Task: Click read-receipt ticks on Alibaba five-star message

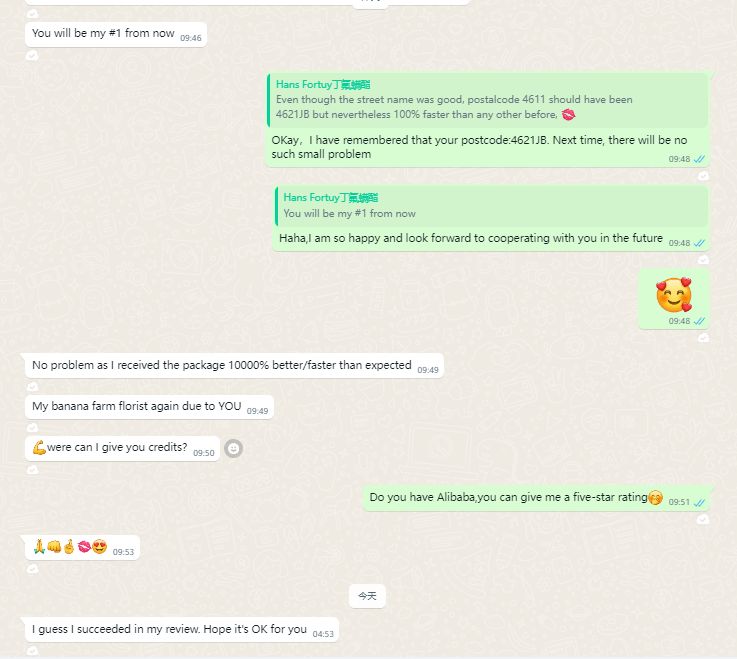Action: click(x=699, y=502)
